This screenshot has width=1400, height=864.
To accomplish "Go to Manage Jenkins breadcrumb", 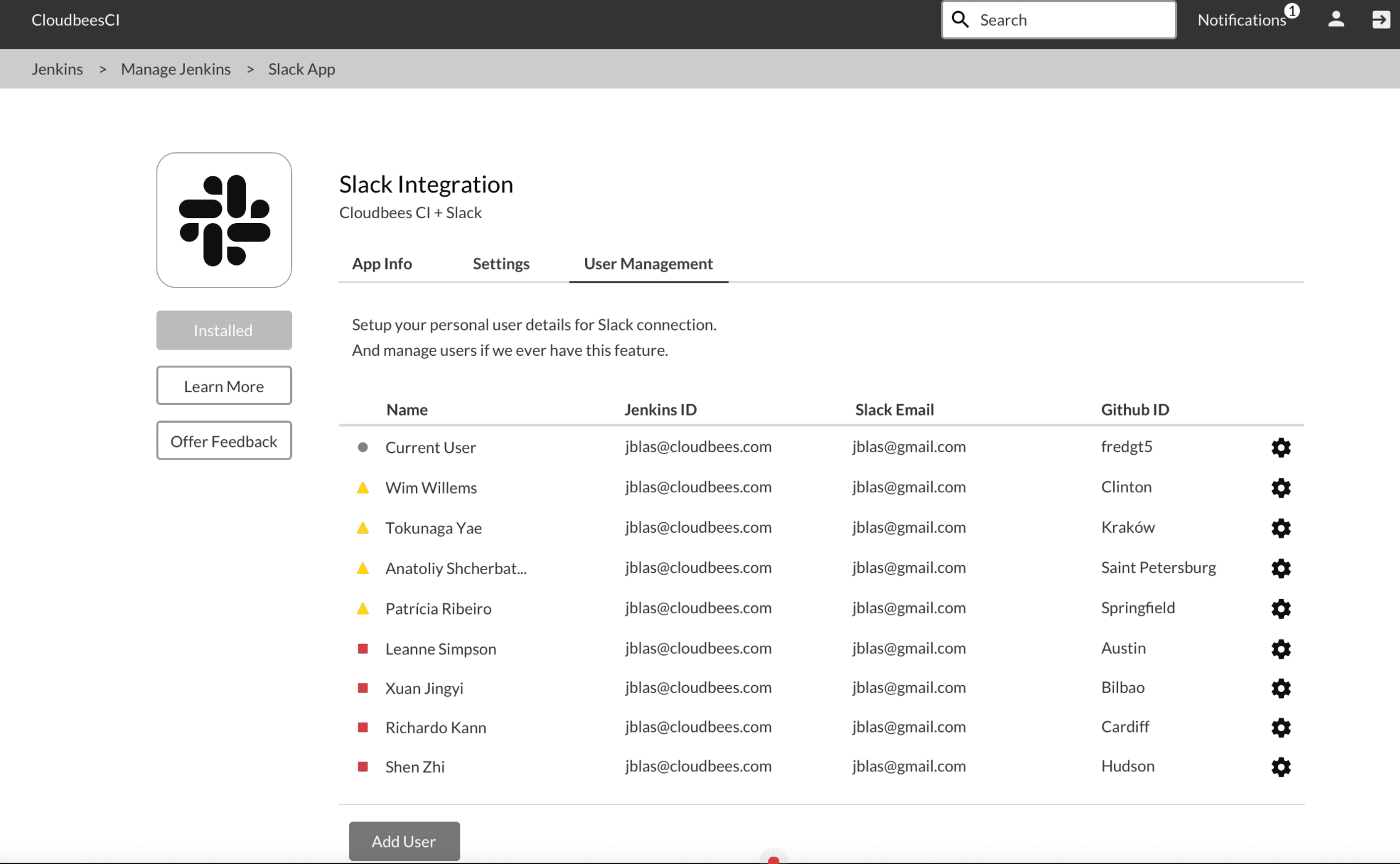I will [x=176, y=69].
